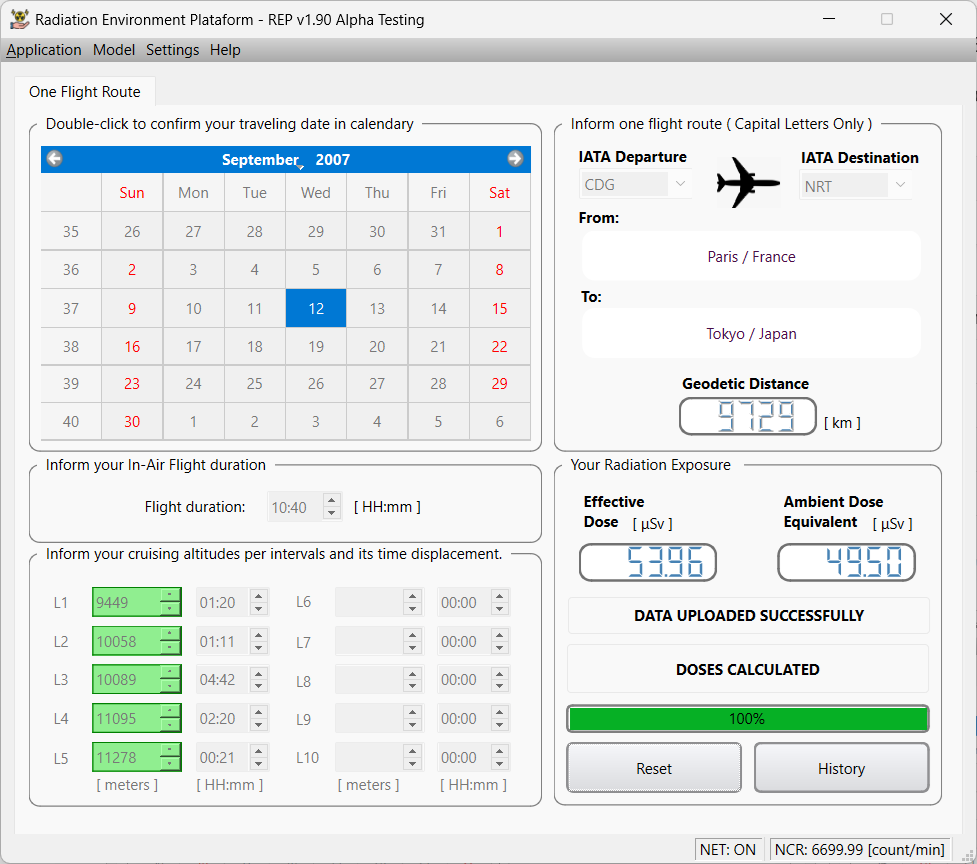Image resolution: width=977 pixels, height=864 pixels.
Task: Select September 19 in the calendar
Action: click(x=316, y=347)
